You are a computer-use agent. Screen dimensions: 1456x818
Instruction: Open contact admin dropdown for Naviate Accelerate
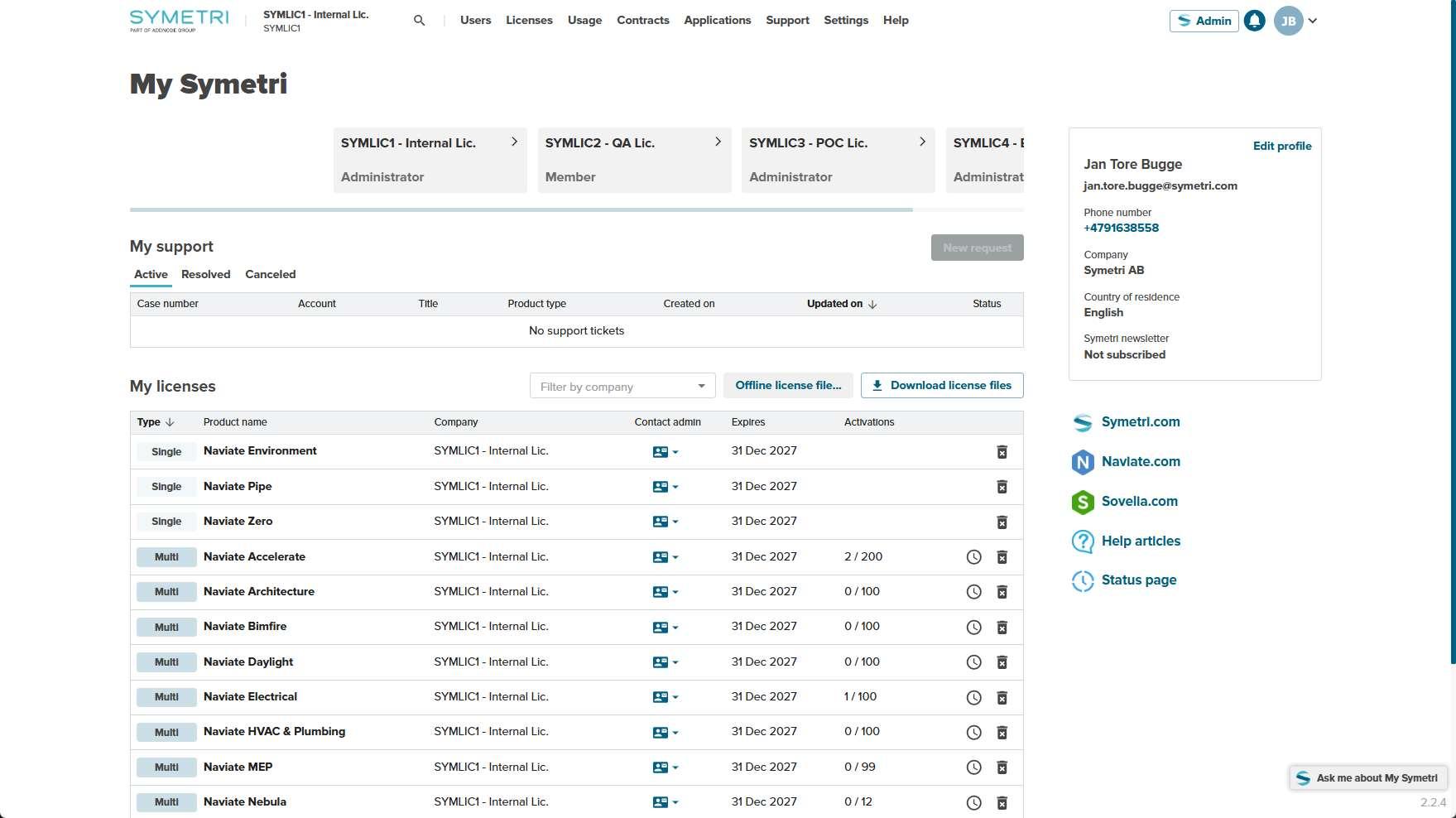point(666,557)
